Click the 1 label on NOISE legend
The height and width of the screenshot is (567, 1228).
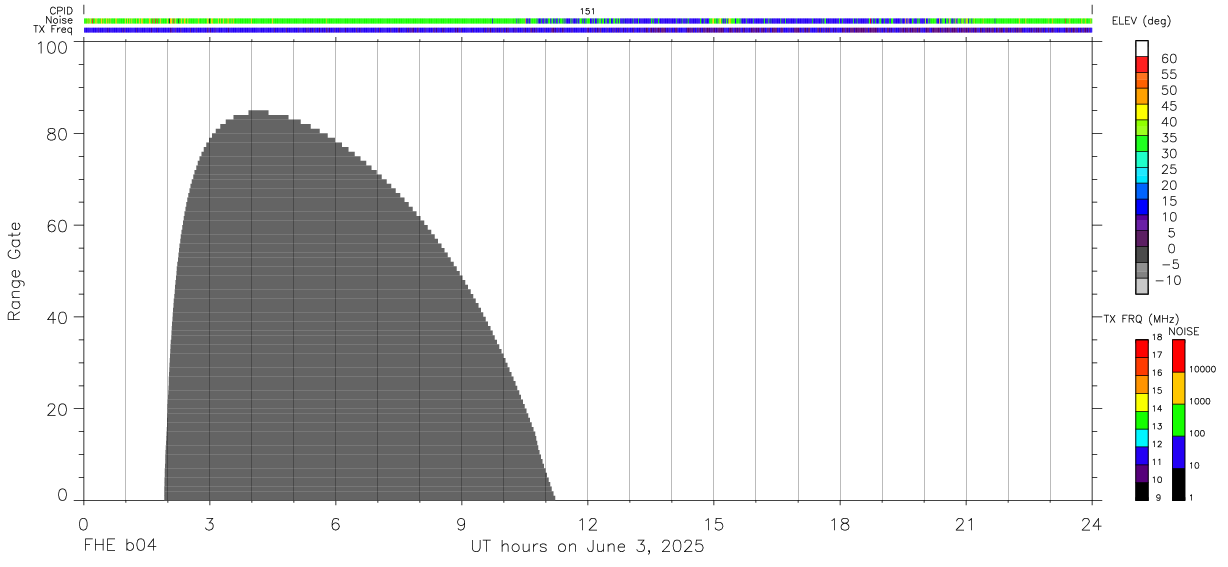[x=1191, y=497]
